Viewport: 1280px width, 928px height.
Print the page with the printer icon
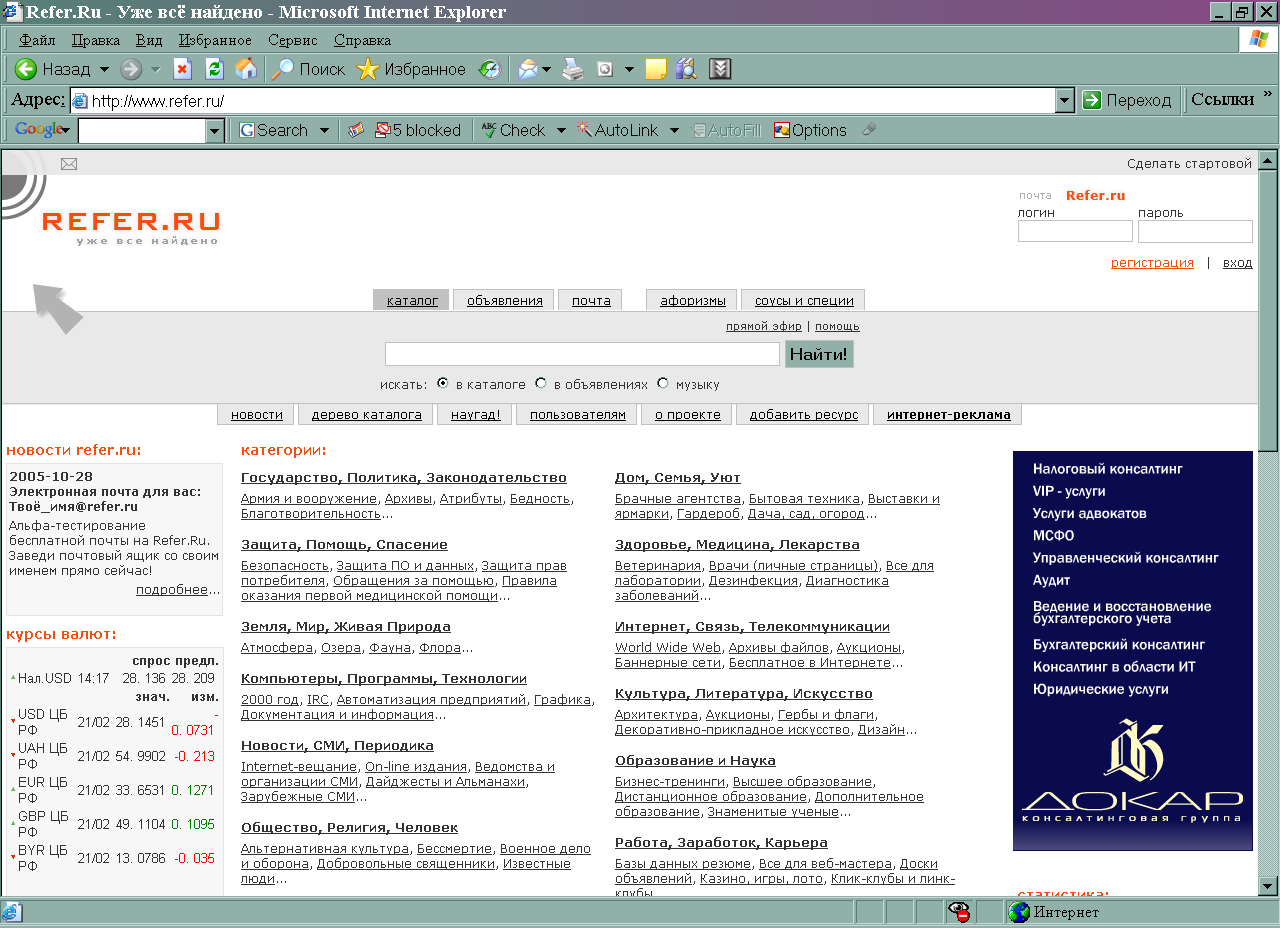coord(572,69)
